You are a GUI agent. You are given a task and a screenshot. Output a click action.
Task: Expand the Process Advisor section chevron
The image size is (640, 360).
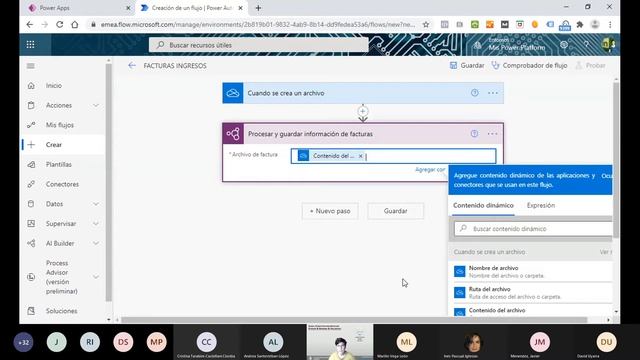[96, 277]
